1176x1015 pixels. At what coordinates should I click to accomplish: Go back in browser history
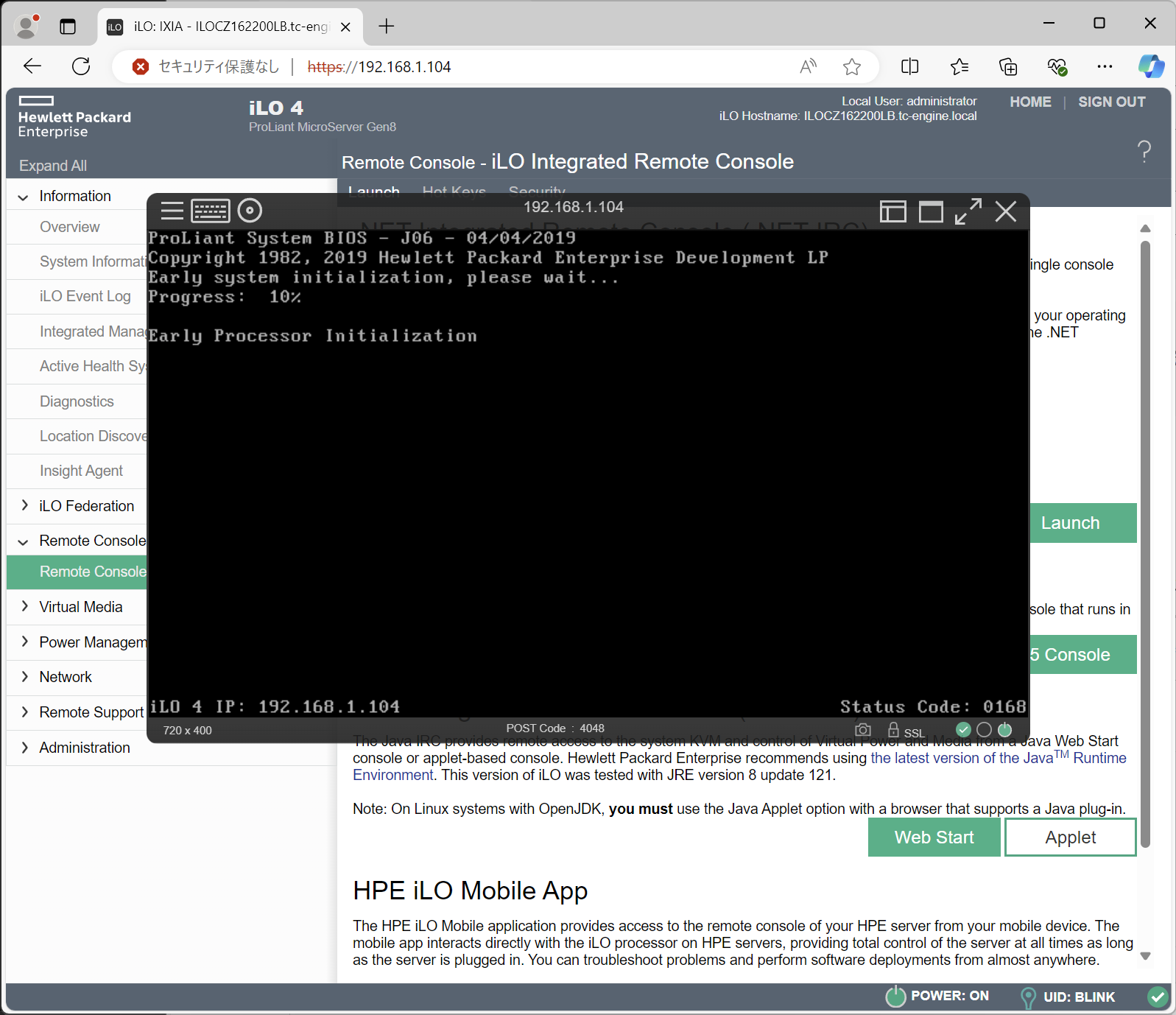[x=32, y=66]
